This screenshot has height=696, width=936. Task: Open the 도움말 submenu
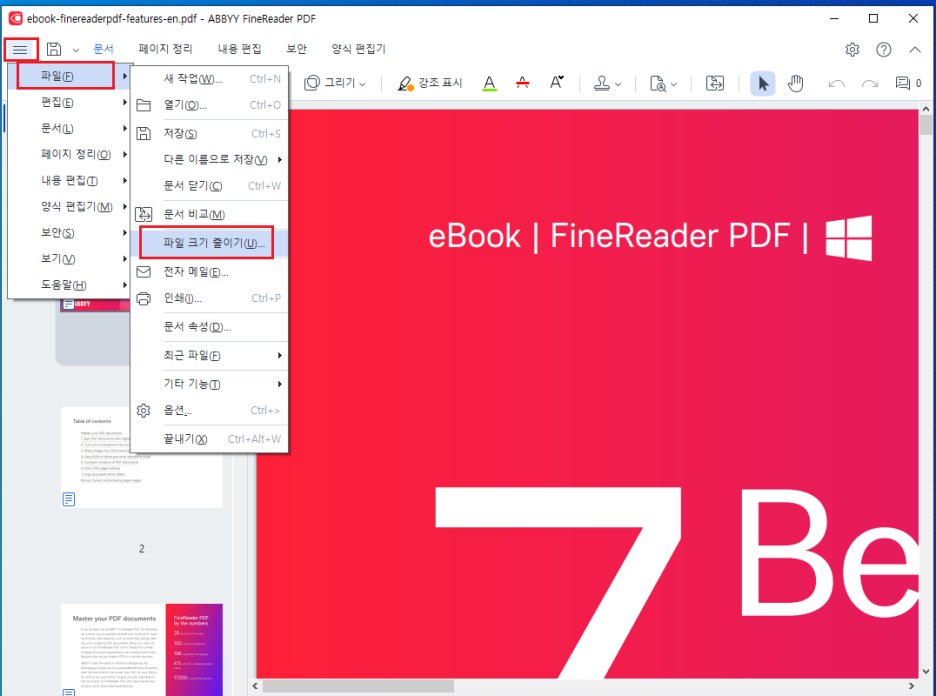tap(69, 285)
